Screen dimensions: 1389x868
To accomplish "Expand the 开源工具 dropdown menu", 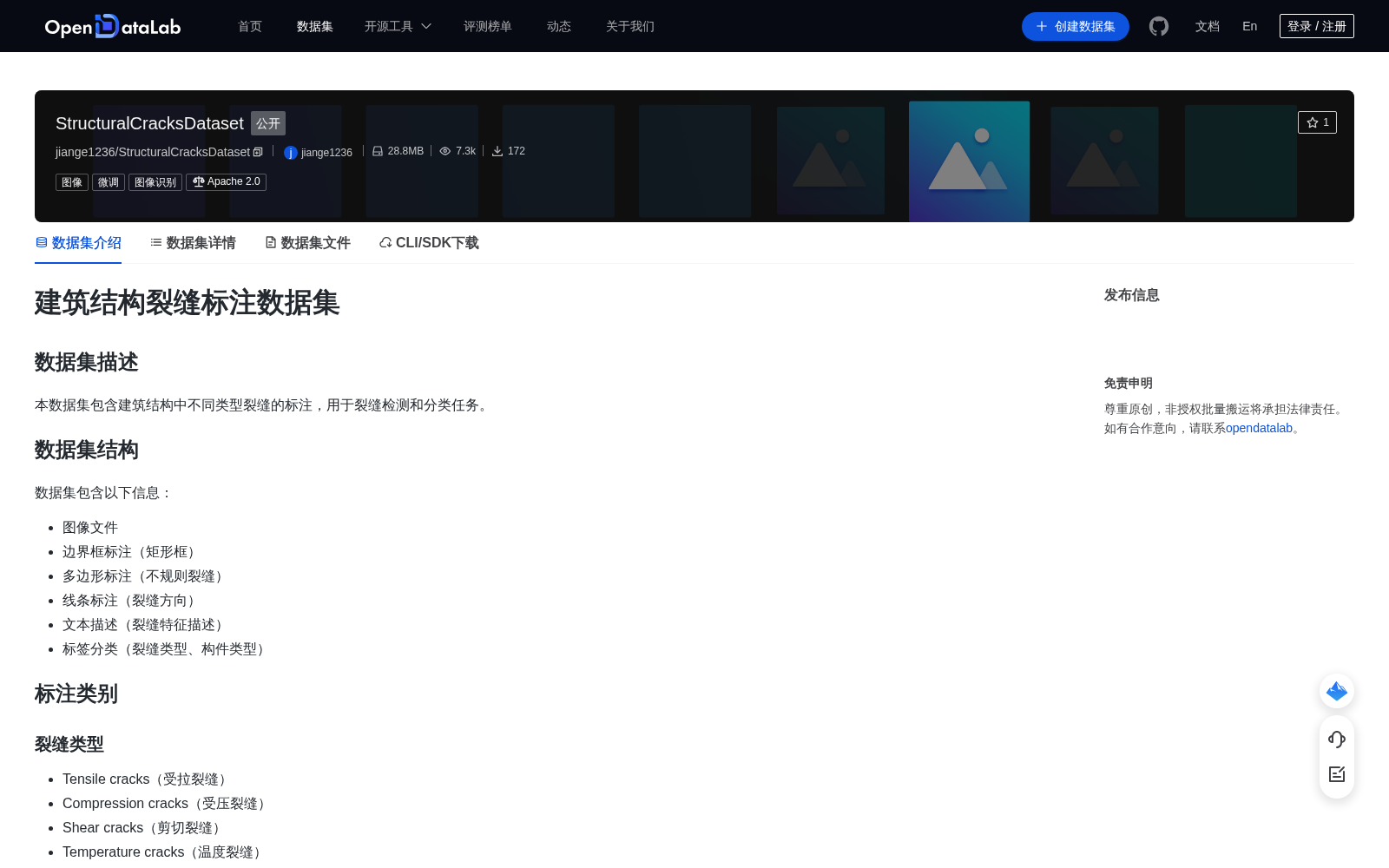I will [398, 26].
